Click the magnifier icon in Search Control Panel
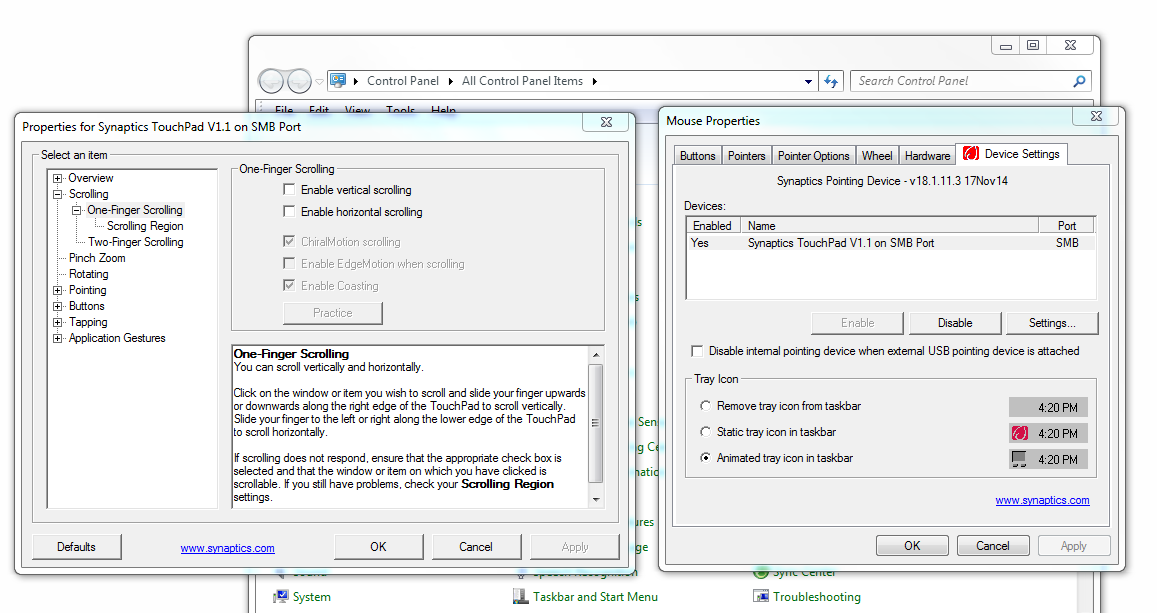The width and height of the screenshot is (1157, 613). 1079,81
